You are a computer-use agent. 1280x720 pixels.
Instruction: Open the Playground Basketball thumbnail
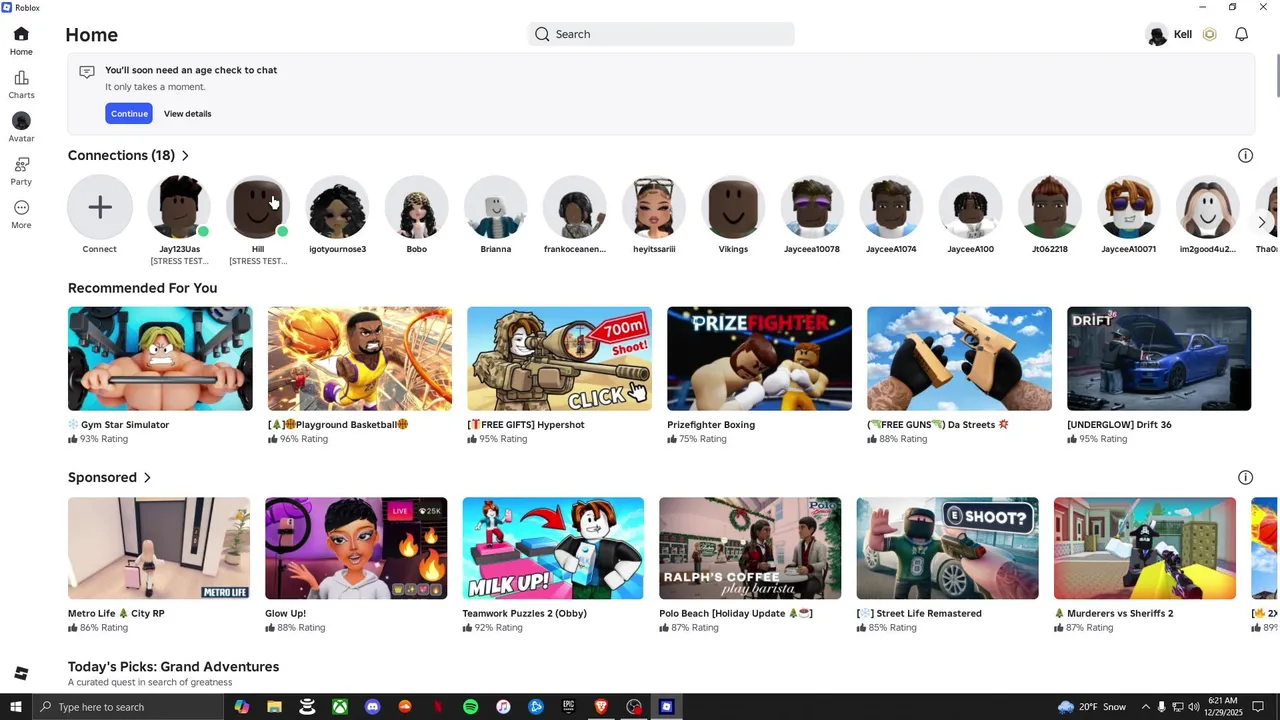pyautogui.click(x=359, y=358)
